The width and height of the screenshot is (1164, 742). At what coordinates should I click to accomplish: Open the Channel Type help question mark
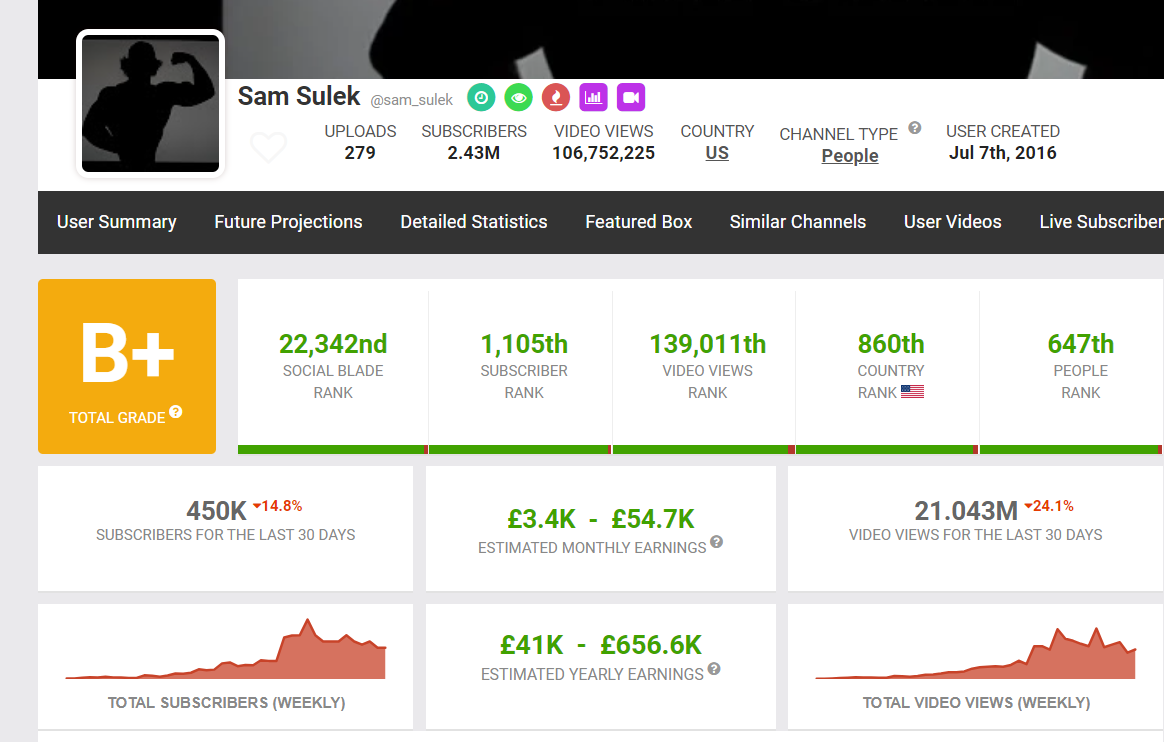pos(915,128)
